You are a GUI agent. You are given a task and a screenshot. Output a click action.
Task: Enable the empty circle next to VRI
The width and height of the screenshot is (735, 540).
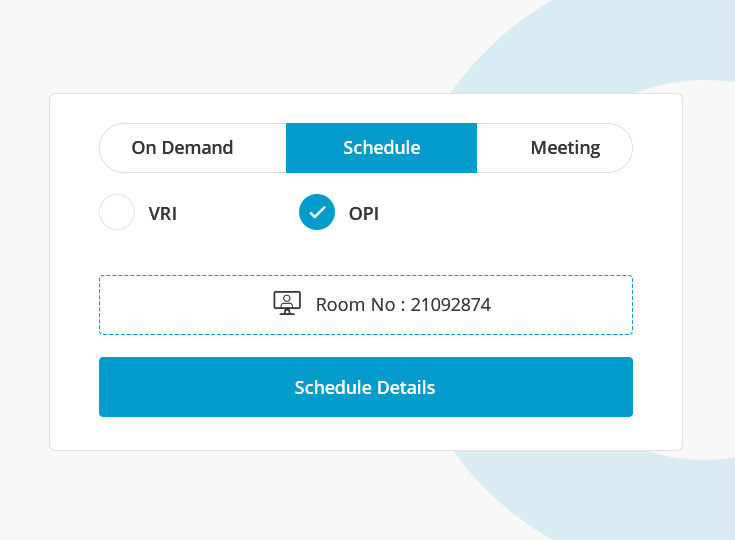(117, 213)
